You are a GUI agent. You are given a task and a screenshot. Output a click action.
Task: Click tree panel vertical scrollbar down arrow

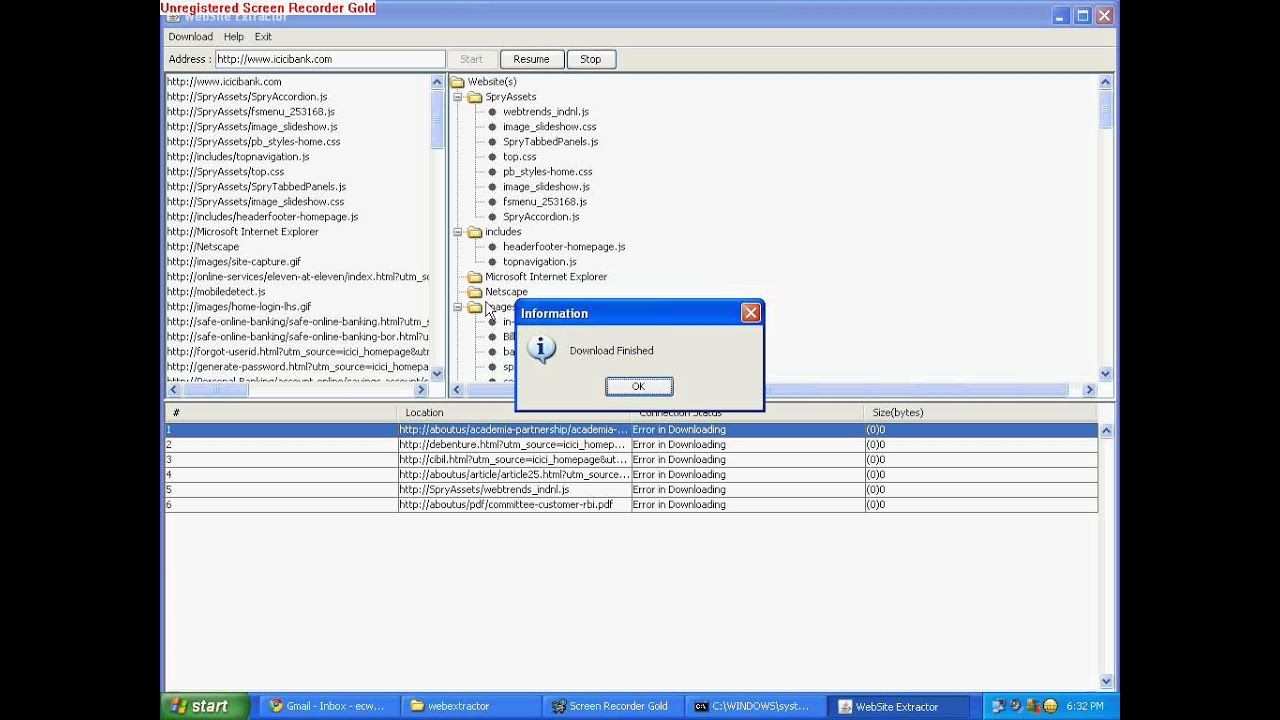pyautogui.click(x=1105, y=373)
